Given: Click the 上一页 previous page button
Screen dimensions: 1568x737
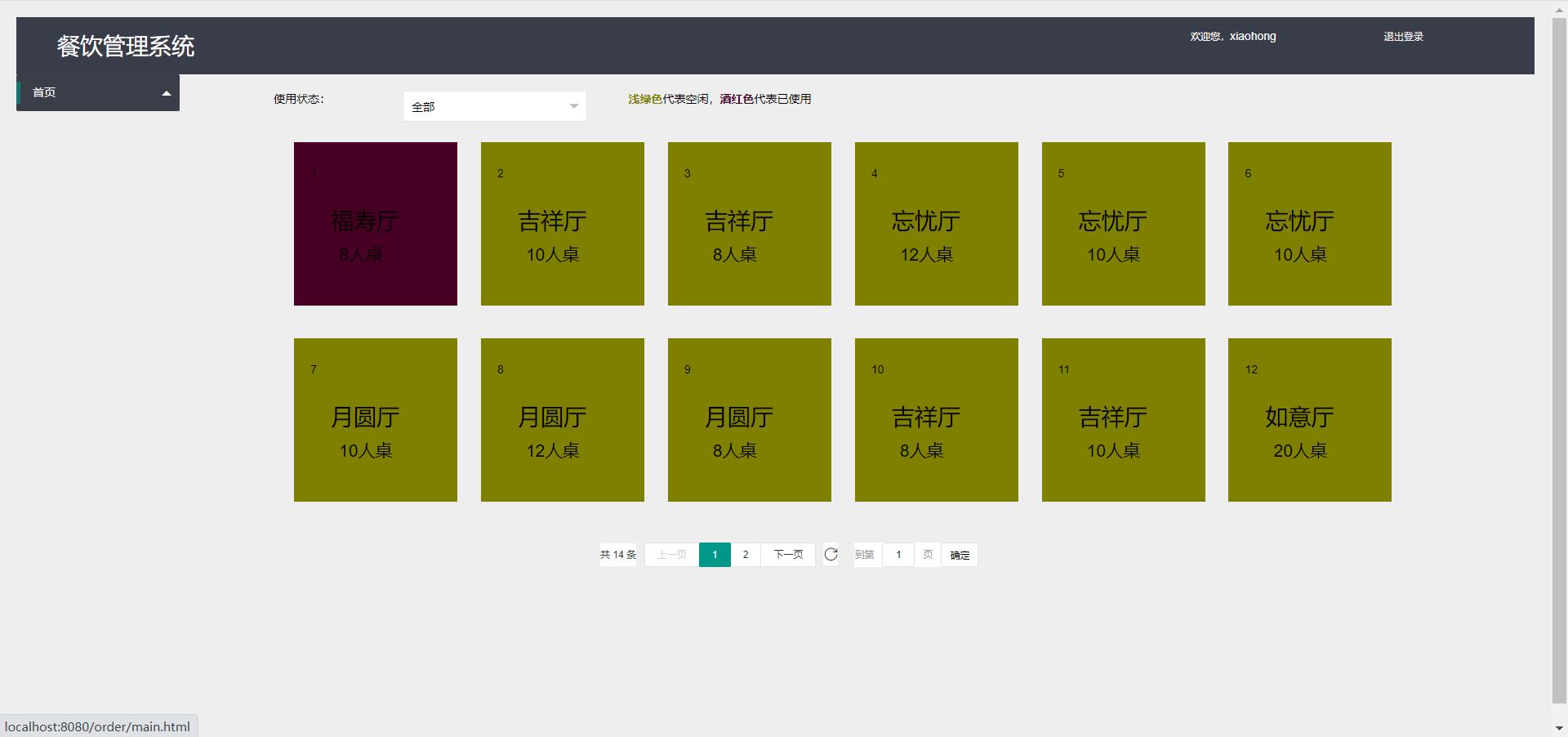Looking at the screenshot, I should (671, 555).
